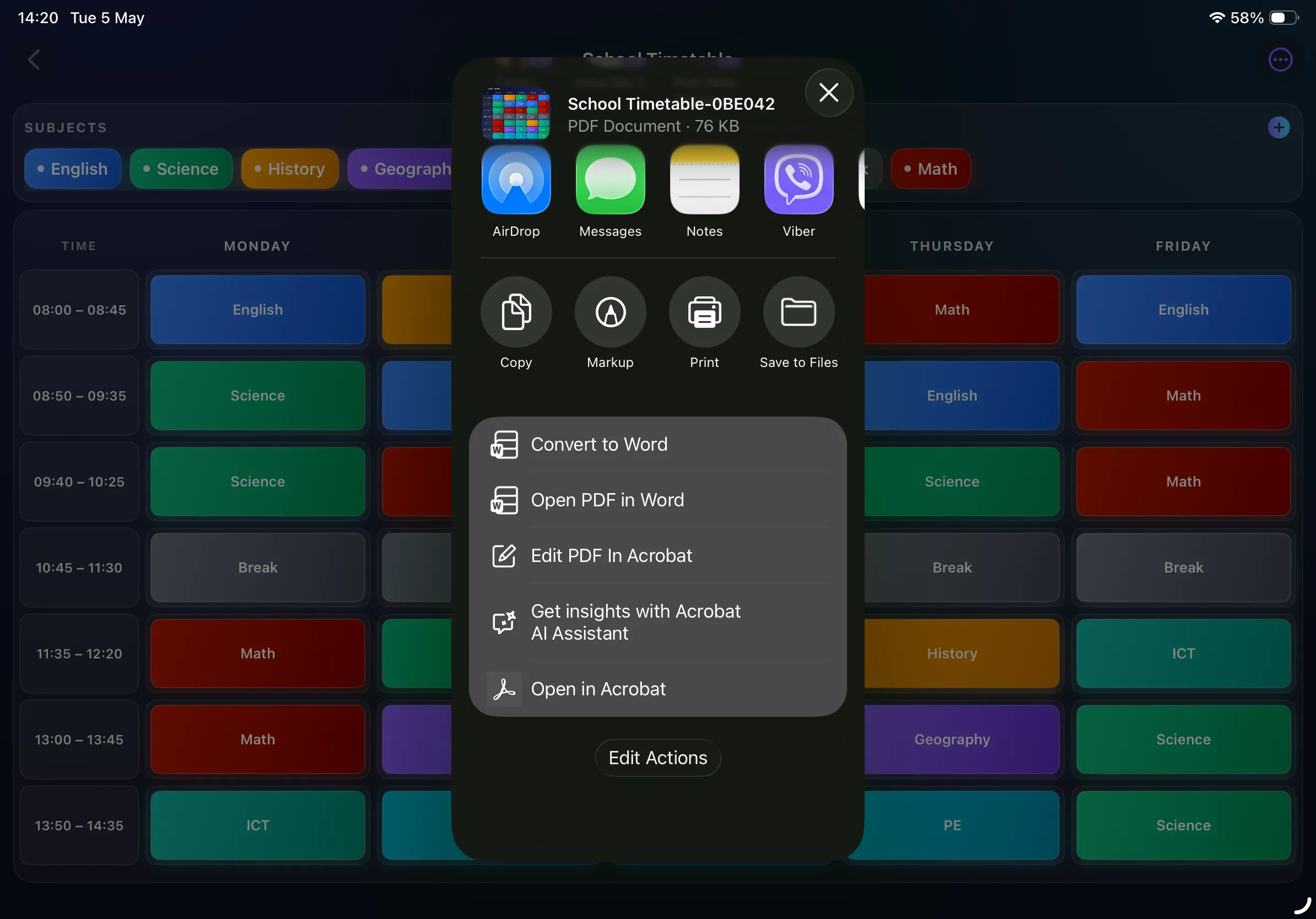Tap the 09:40 – 10:25 time slot
The width and height of the screenshot is (1316, 919).
pos(79,482)
